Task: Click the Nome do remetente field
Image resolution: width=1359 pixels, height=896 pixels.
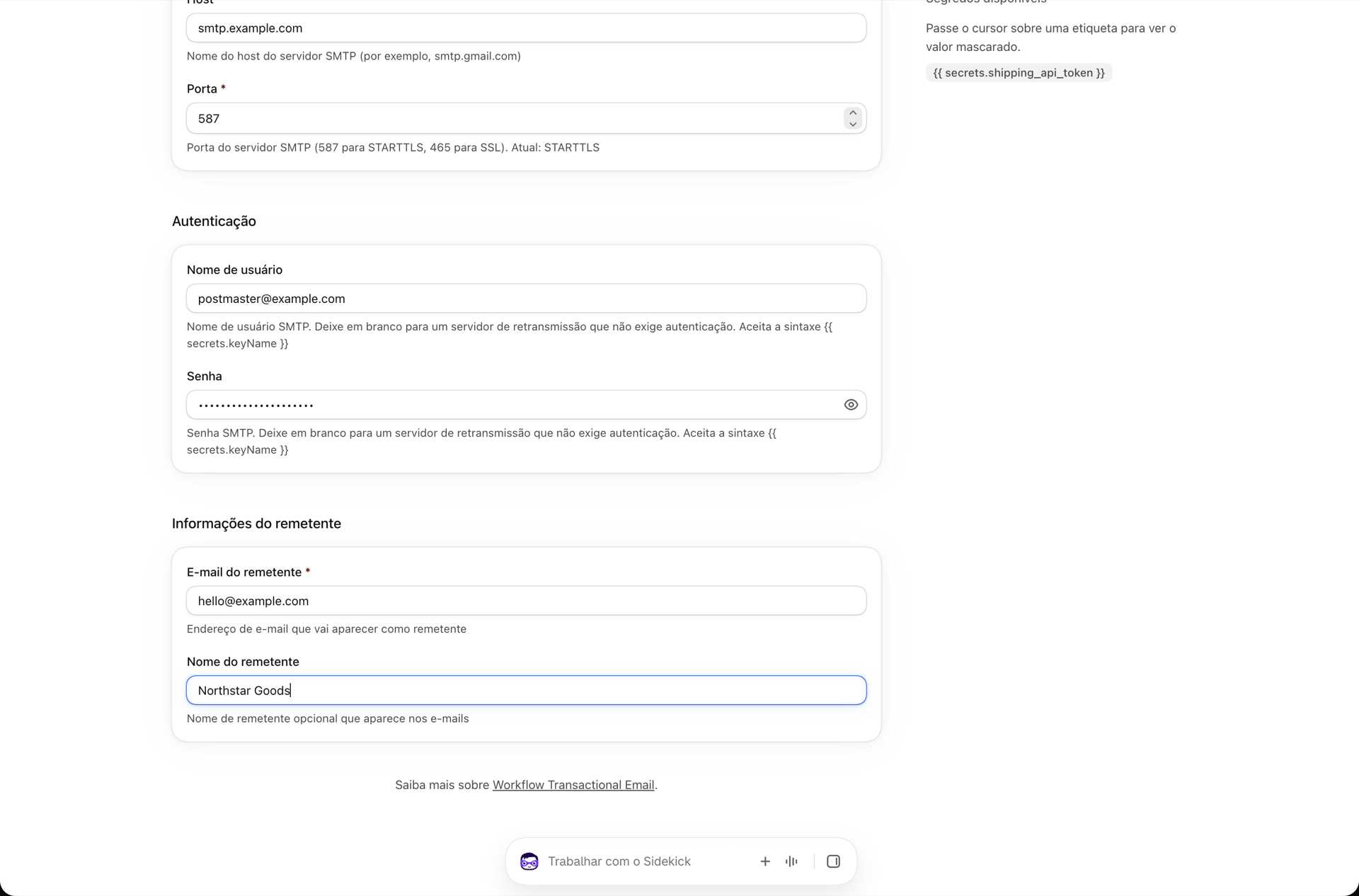Action: pos(526,690)
